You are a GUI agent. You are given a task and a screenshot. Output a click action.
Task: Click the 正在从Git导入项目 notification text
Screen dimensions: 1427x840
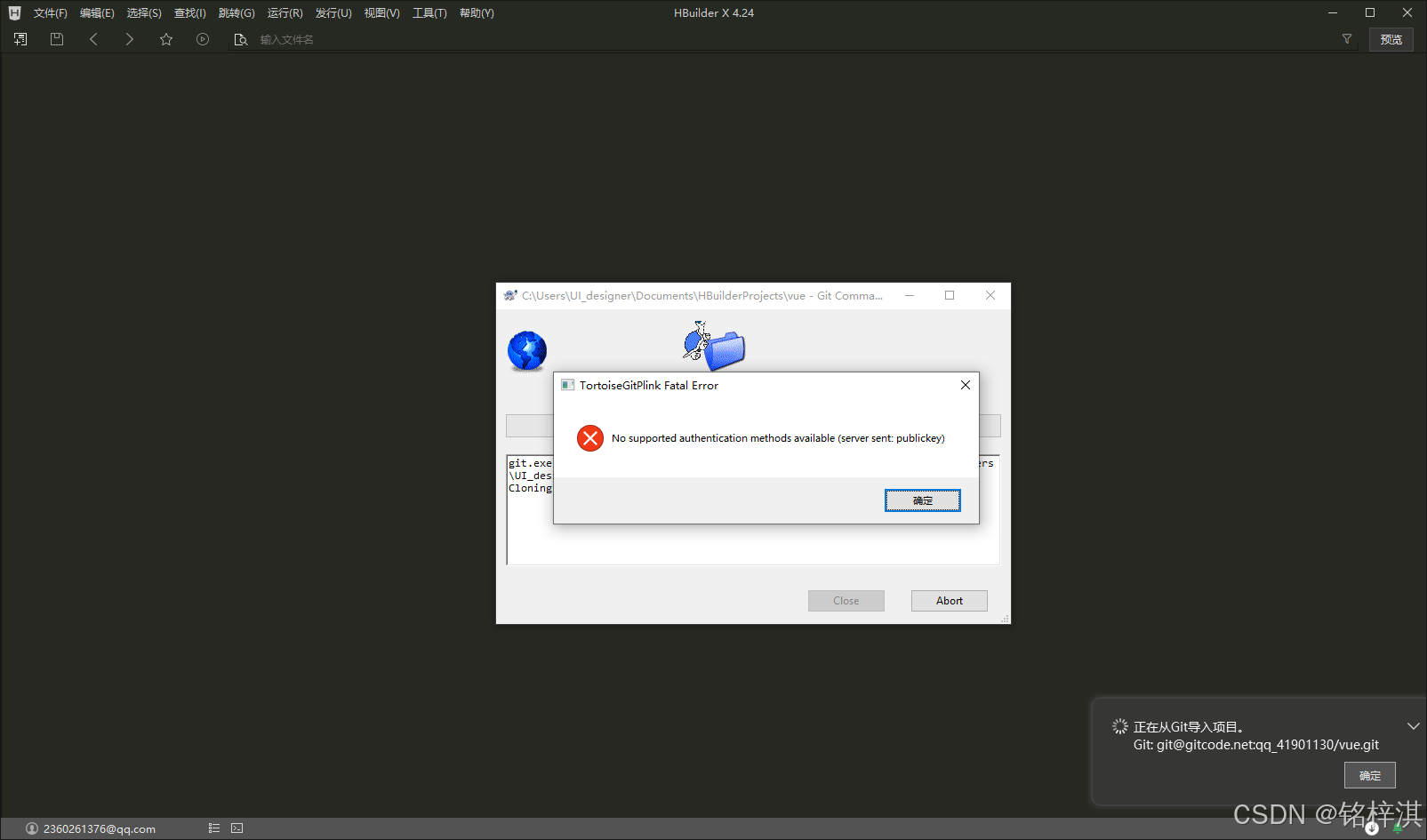click(x=1188, y=727)
